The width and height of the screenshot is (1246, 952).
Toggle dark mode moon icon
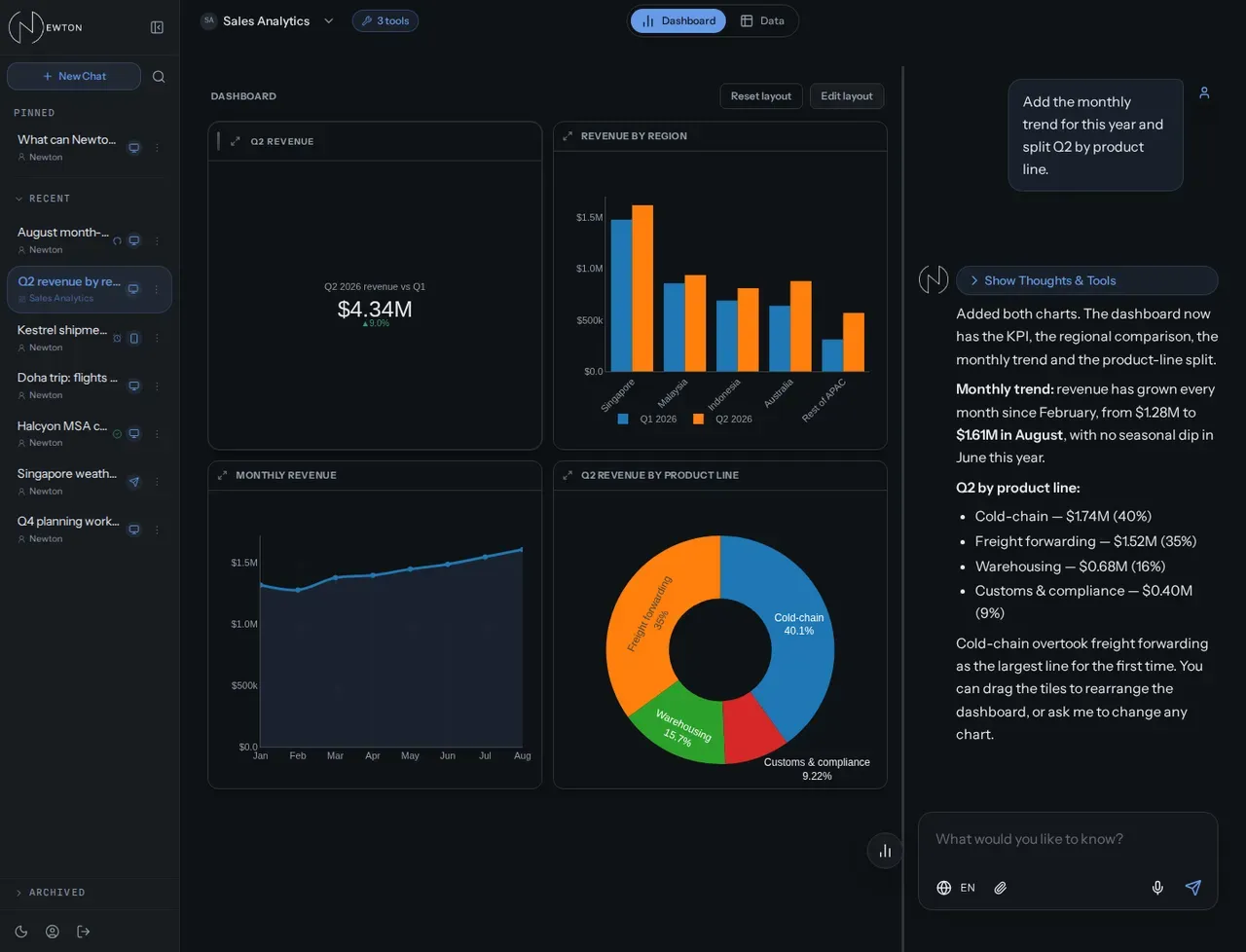[21, 932]
